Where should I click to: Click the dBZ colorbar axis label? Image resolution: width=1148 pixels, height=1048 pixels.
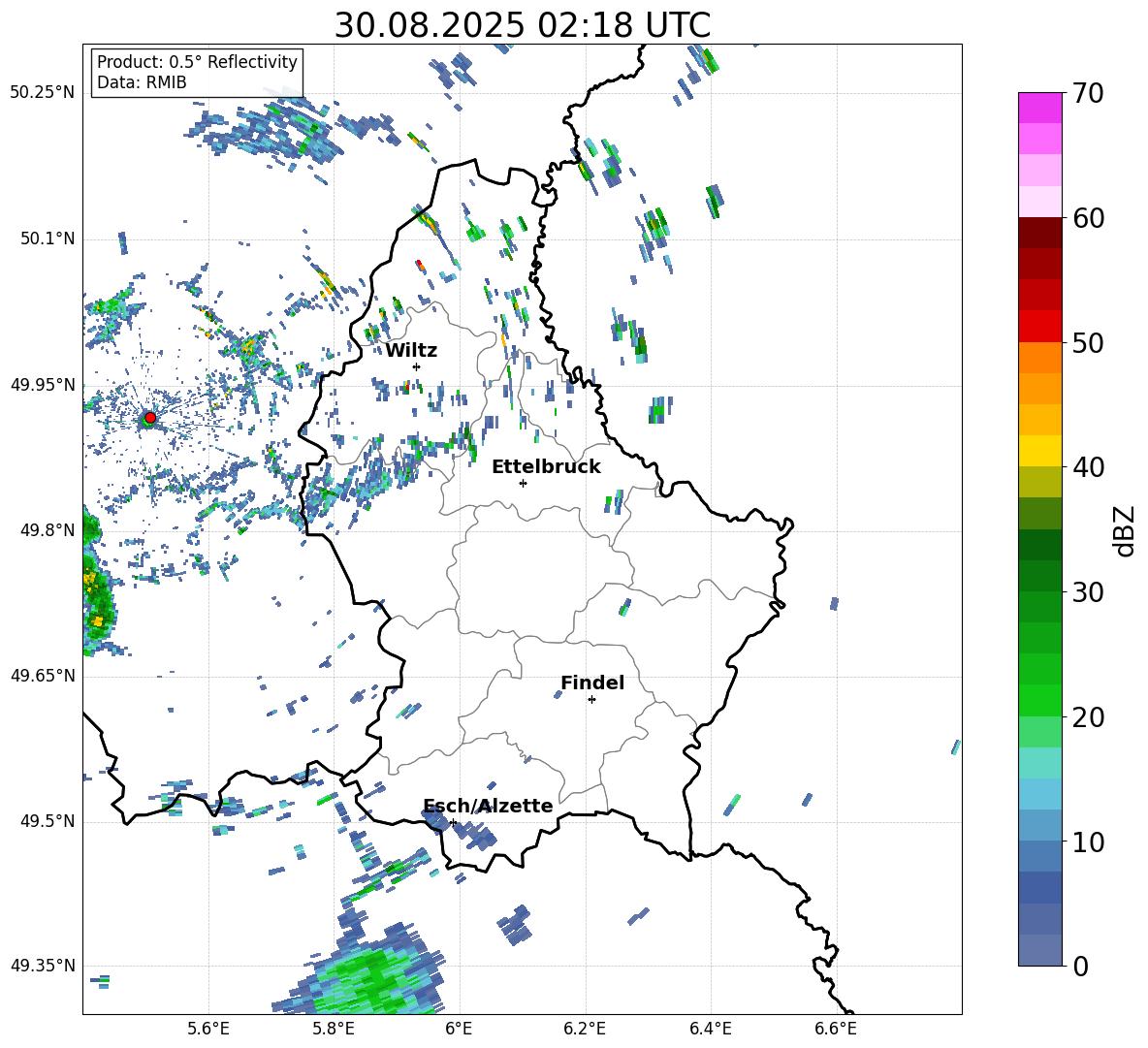pyautogui.click(x=1126, y=531)
